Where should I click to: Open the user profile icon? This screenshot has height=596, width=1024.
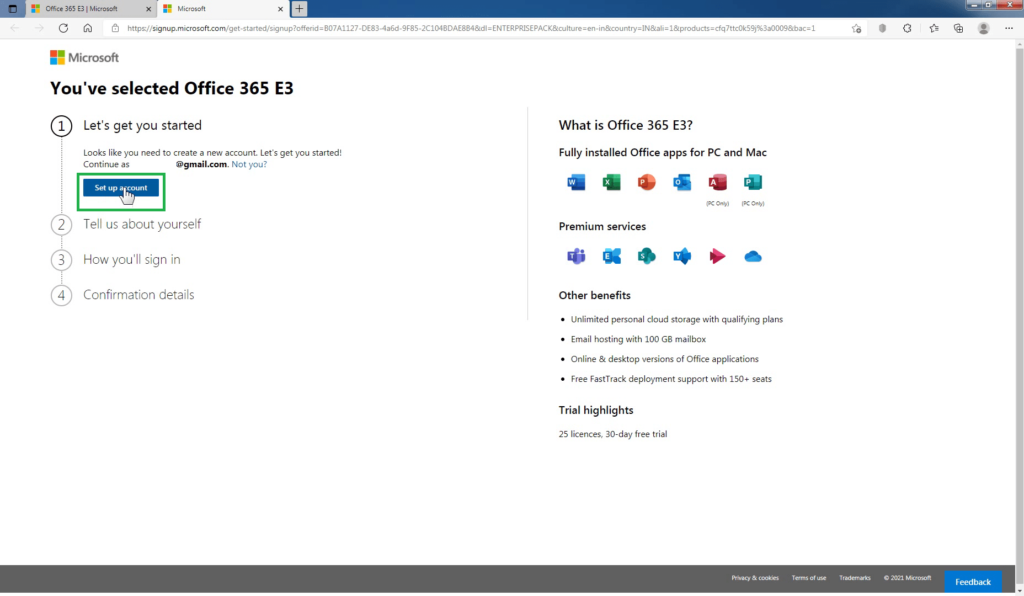(x=984, y=28)
